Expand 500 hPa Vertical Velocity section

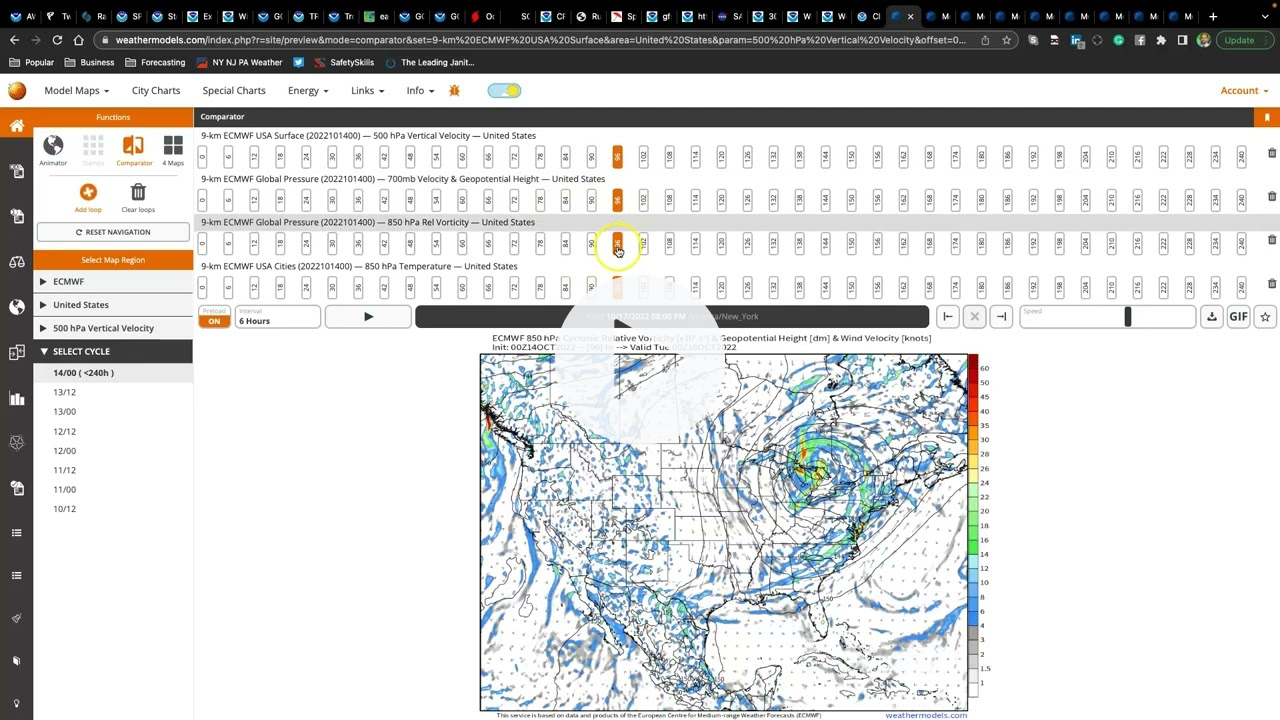click(x=113, y=328)
